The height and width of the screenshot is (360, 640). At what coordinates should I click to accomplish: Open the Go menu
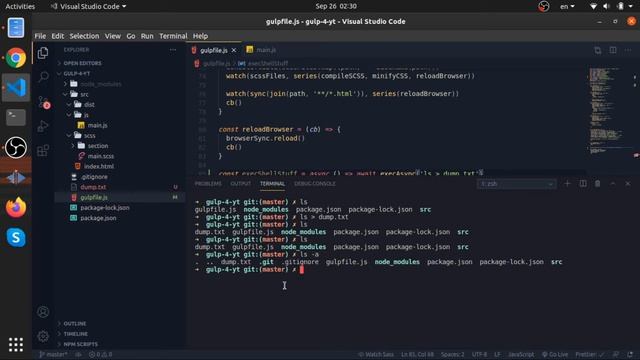coord(131,36)
